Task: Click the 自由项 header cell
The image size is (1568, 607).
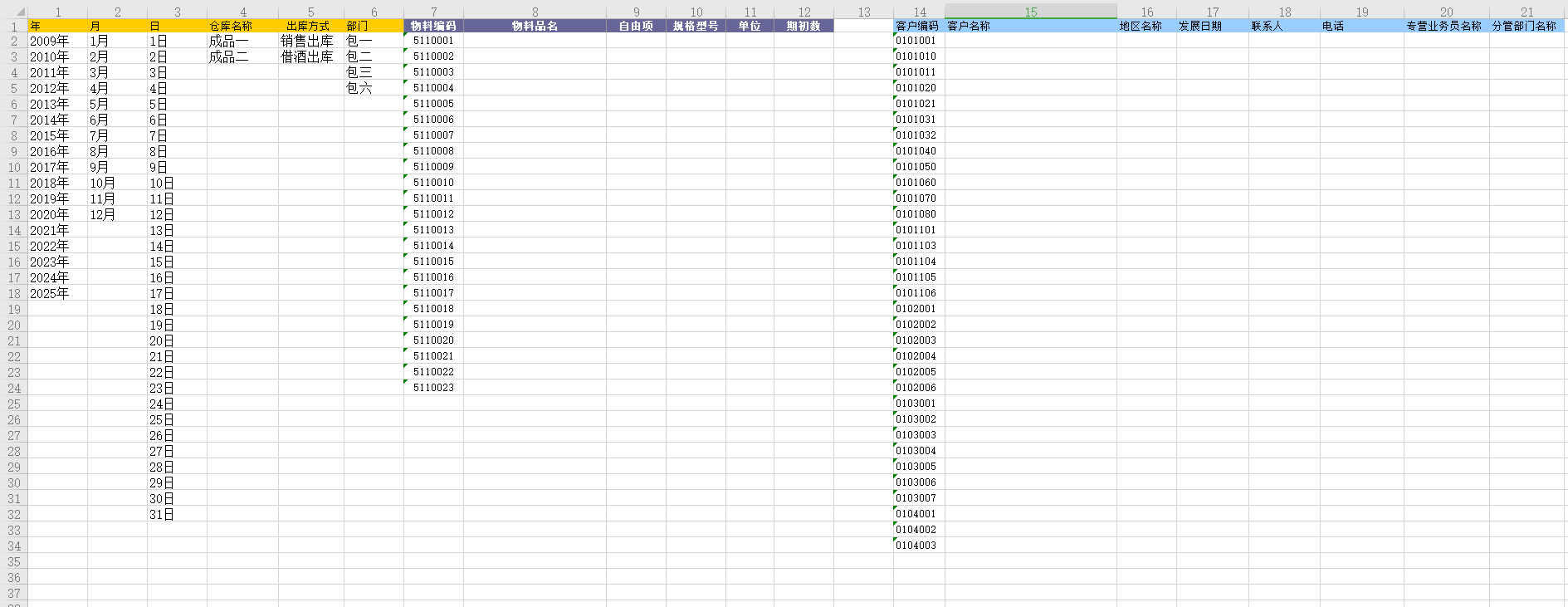Action: 637,26
